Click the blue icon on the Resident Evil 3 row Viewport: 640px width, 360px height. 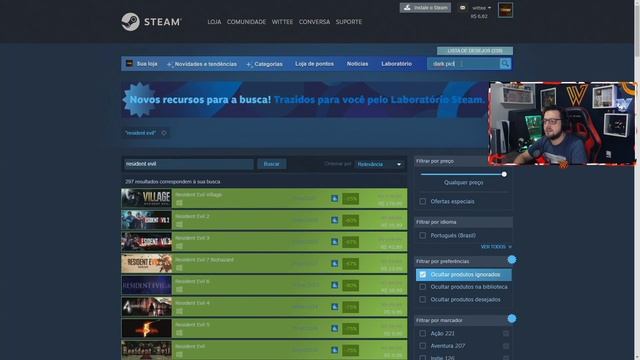point(334,242)
